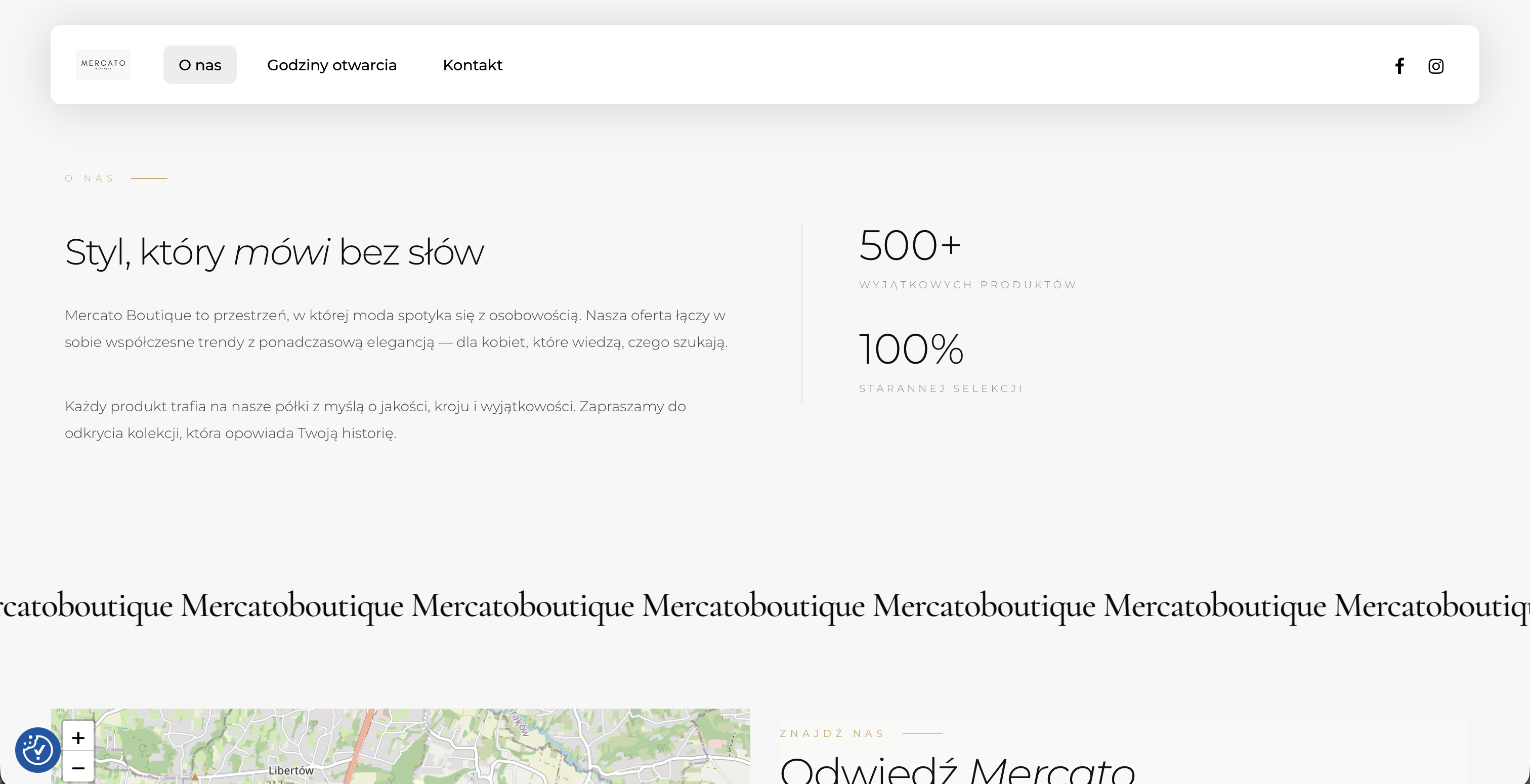Open the Facebook page icon

point(1399,65)
